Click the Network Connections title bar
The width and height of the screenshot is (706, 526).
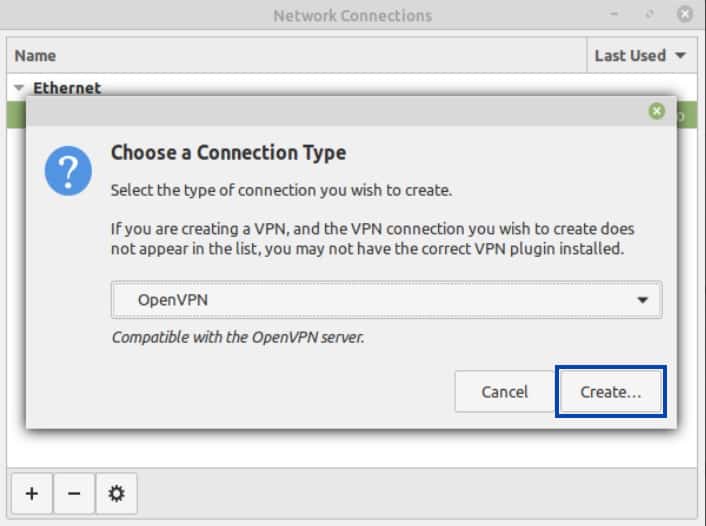[353, 15]
